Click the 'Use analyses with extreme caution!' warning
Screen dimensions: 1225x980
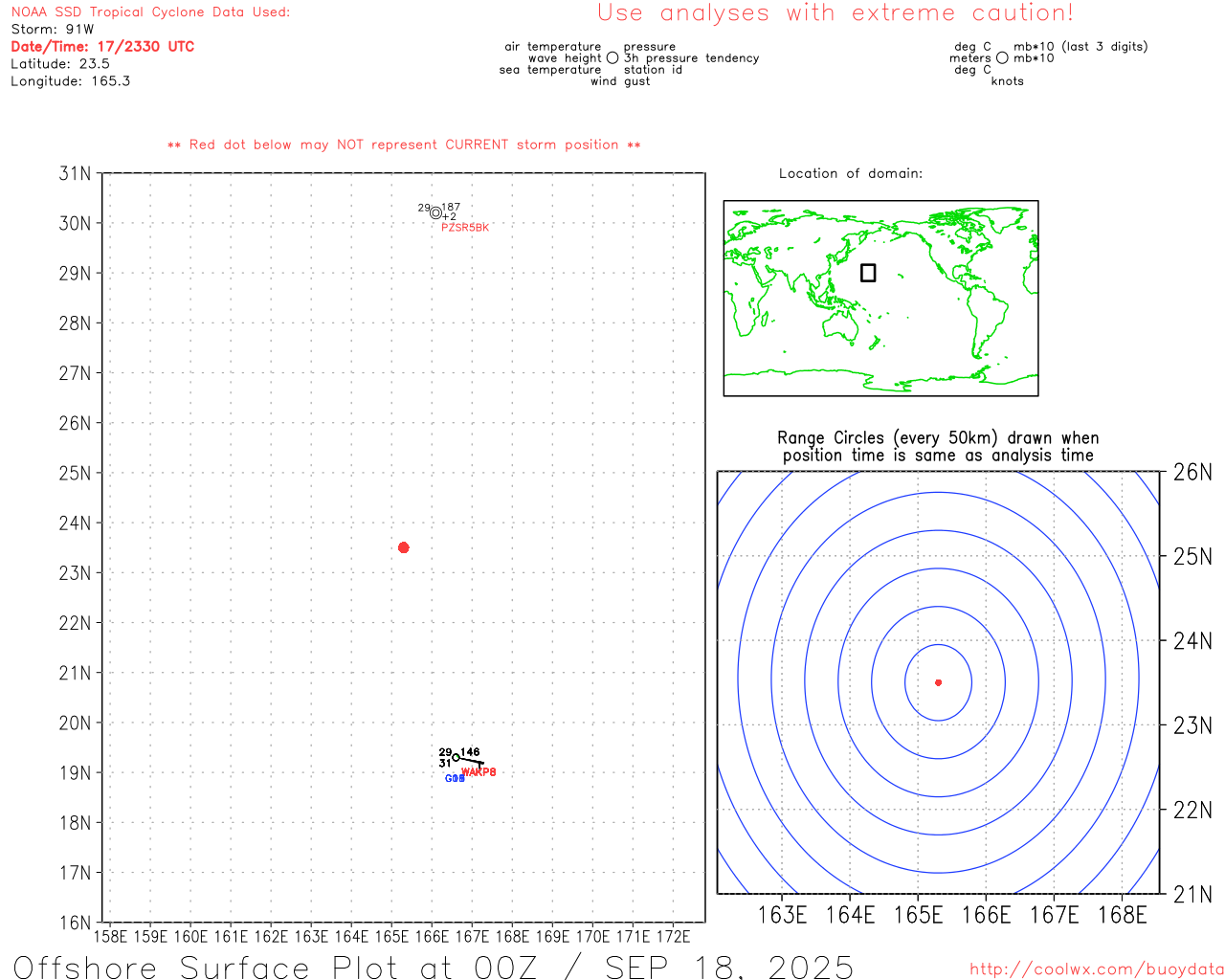pos(835,13)
